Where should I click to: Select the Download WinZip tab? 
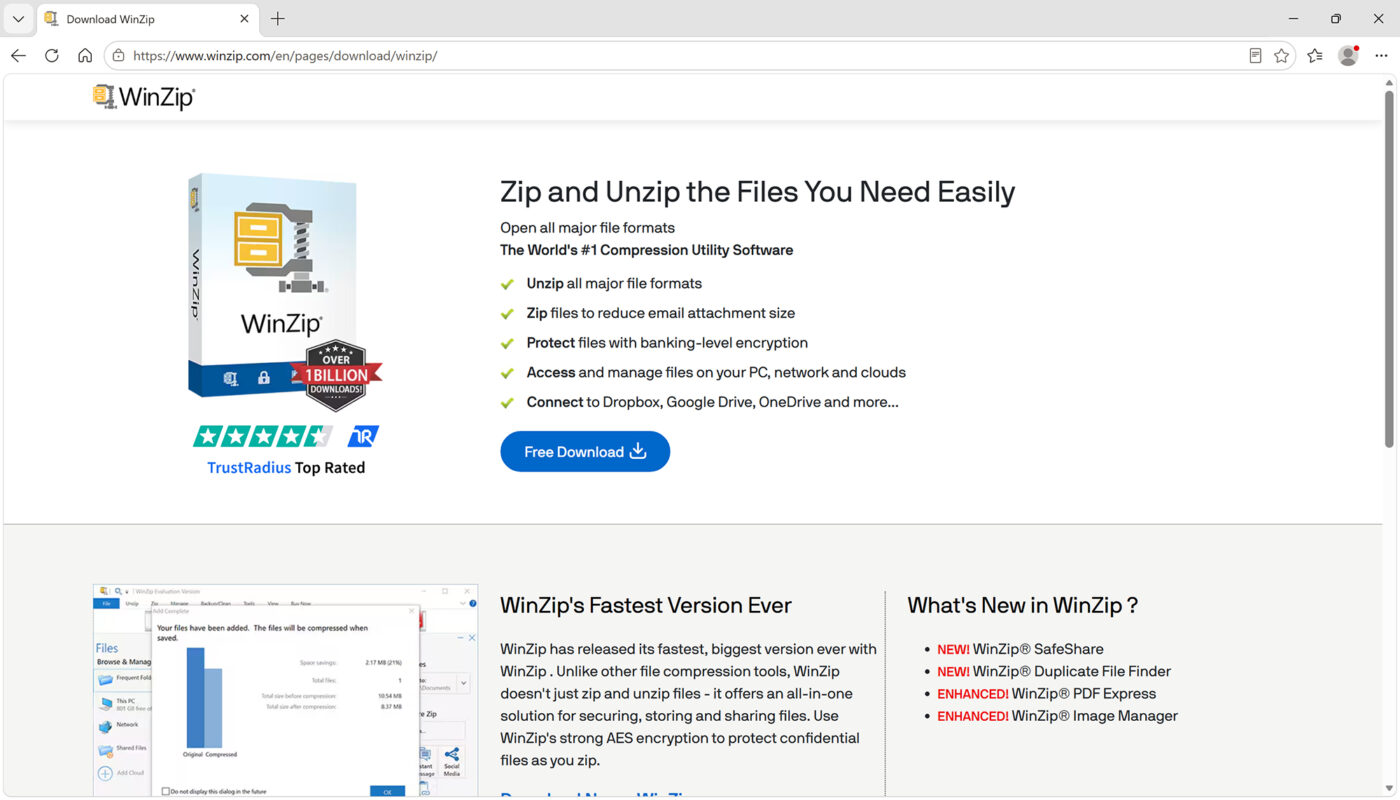click(148, 19)
